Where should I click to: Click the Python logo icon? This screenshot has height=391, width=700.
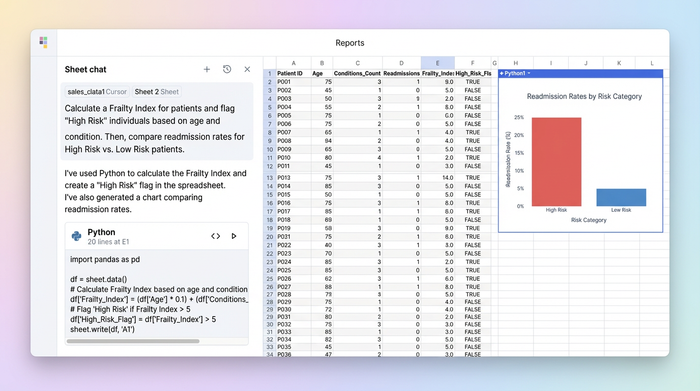pyautogui.click(x=76, y=236)
